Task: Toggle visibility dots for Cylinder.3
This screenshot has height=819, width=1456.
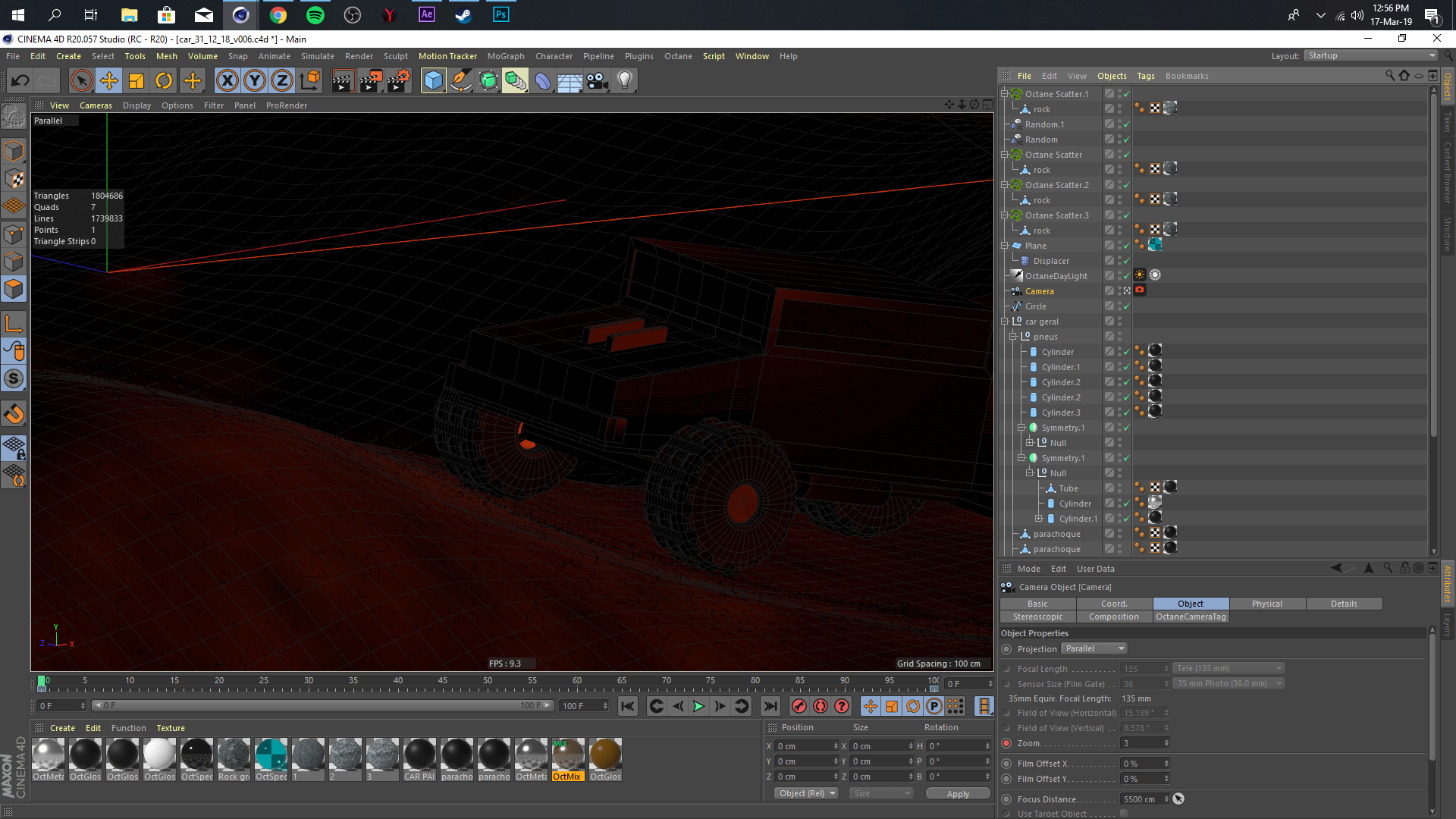Action: [1119, 413]
